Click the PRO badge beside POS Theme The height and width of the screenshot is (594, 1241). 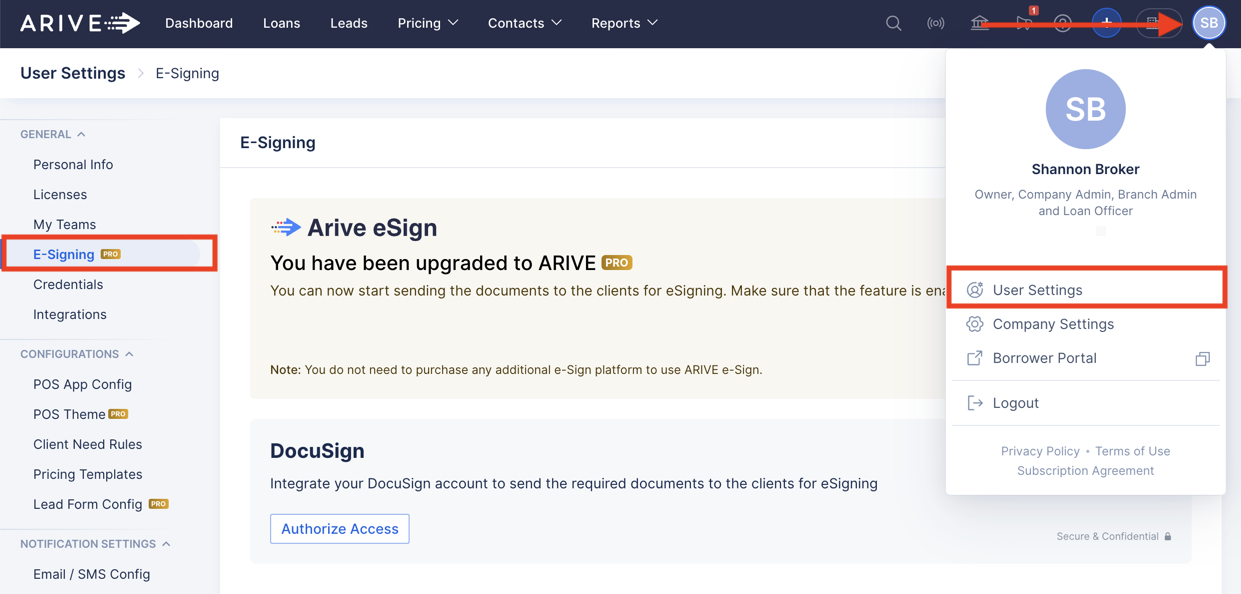pos(118,414)
